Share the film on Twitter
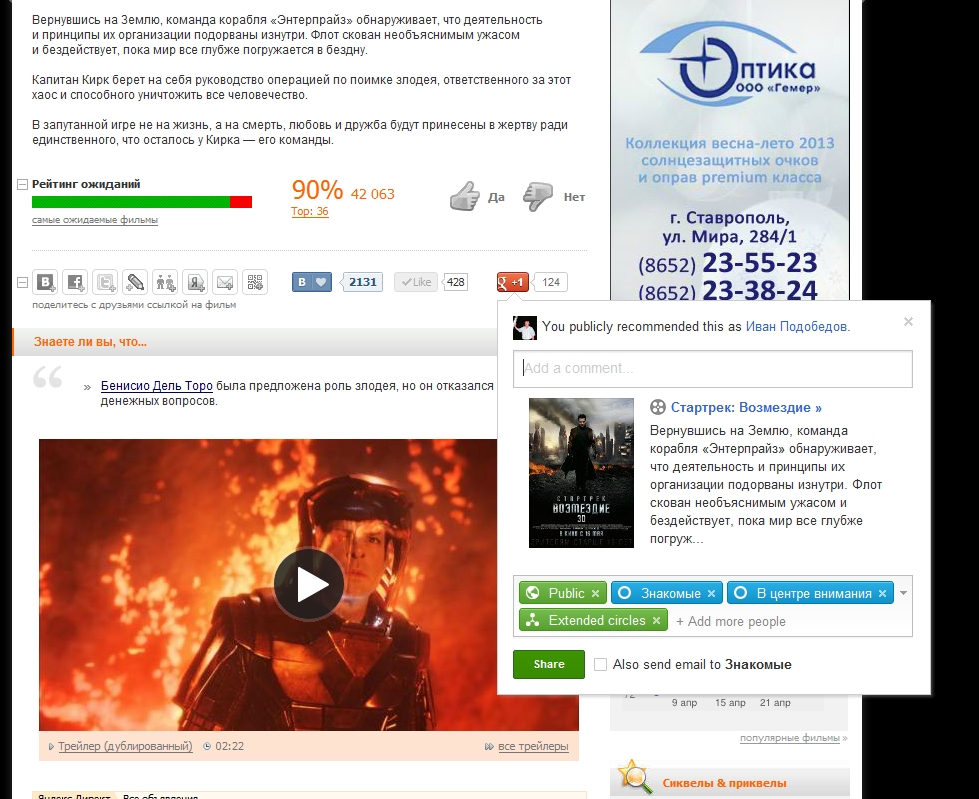The height and width of the screenshot is (799, 979). (105, 282)
